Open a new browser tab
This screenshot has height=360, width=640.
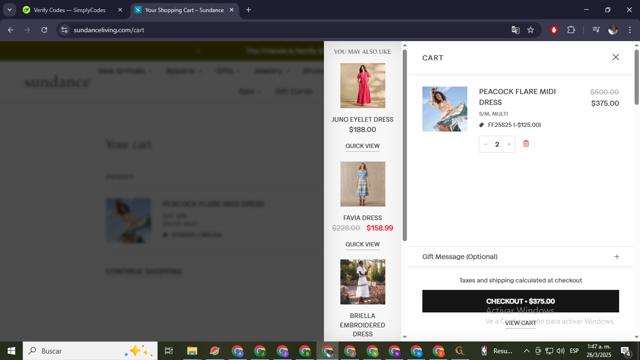[x=248, y=10]
